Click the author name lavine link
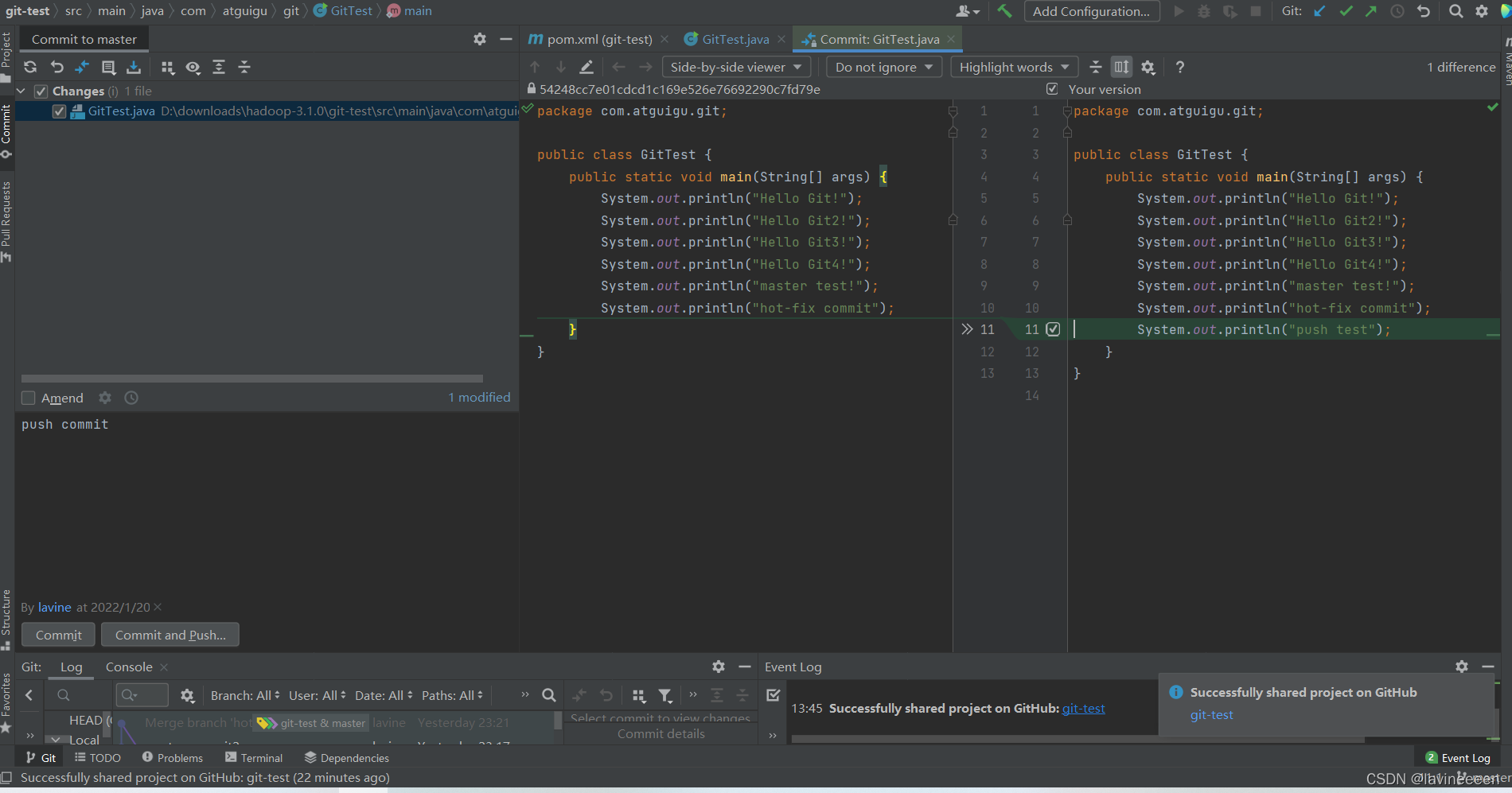The width and height of the screenshot is (1512, 793). (55, 607)
